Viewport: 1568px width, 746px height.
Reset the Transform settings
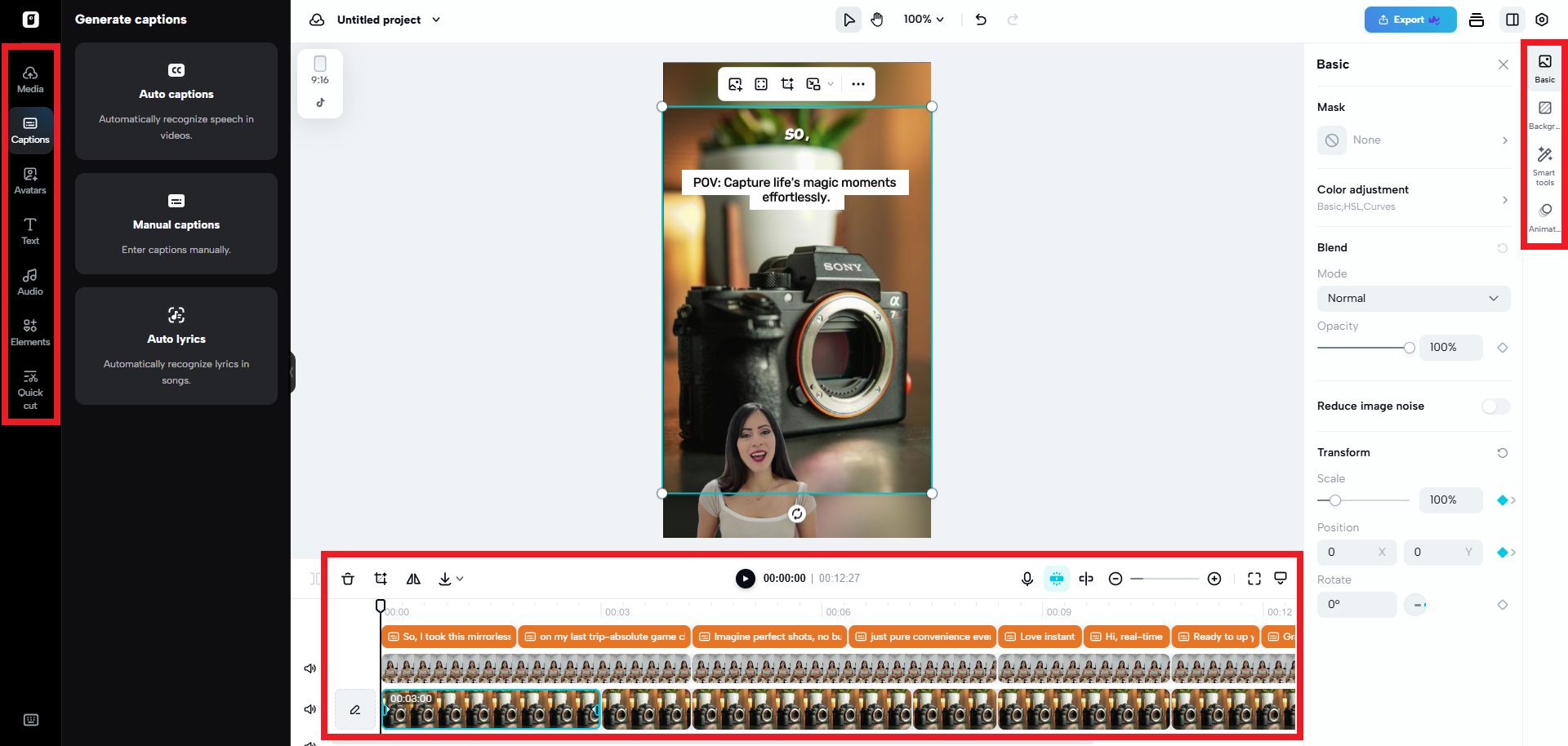click(1503, 453)
